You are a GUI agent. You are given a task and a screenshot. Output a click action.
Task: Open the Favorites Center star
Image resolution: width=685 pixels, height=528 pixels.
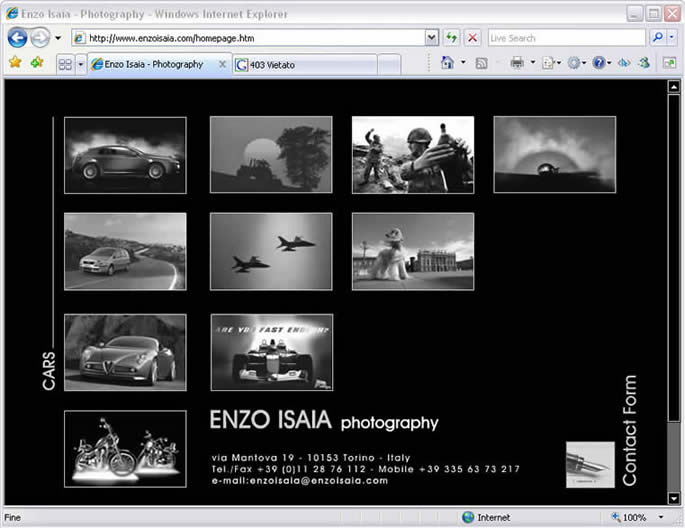(x=15, y=63)
